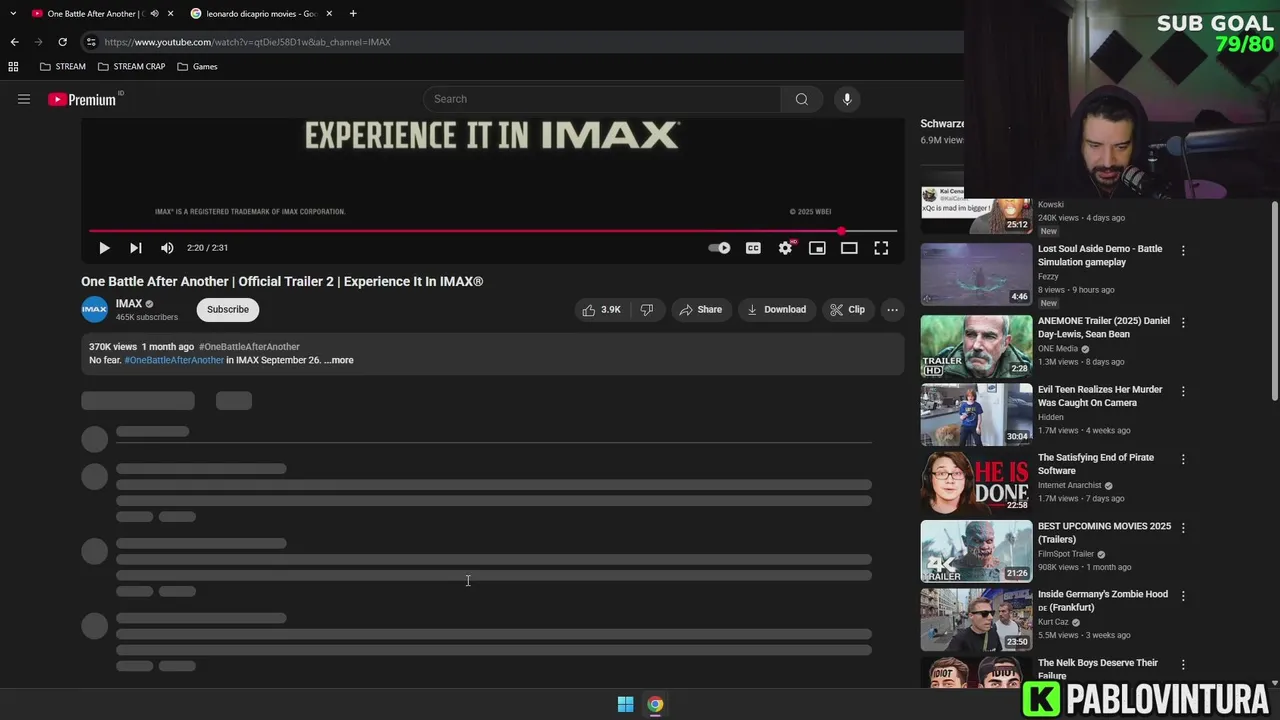Open options for ANEMONE Trailer video
Screen dimensions: 1280x720
[1183, 323]
